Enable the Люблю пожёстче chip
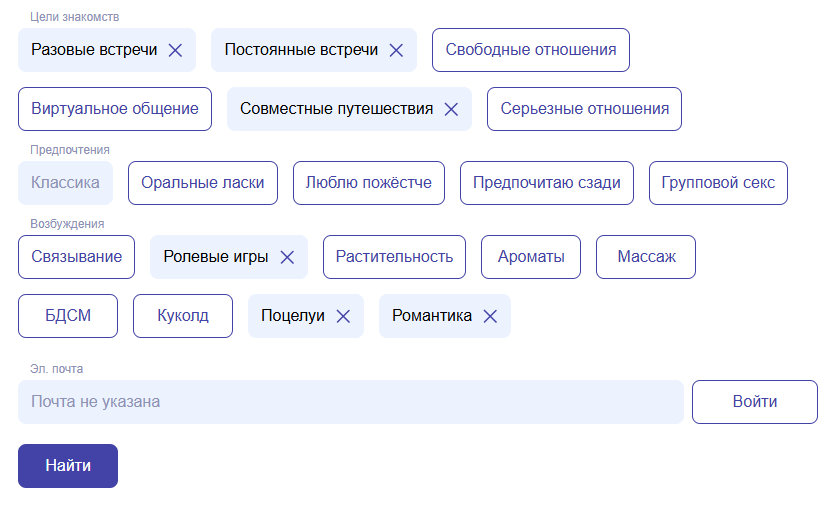The width and height of the screenshot is (830, 508). (x=369, y=183)
